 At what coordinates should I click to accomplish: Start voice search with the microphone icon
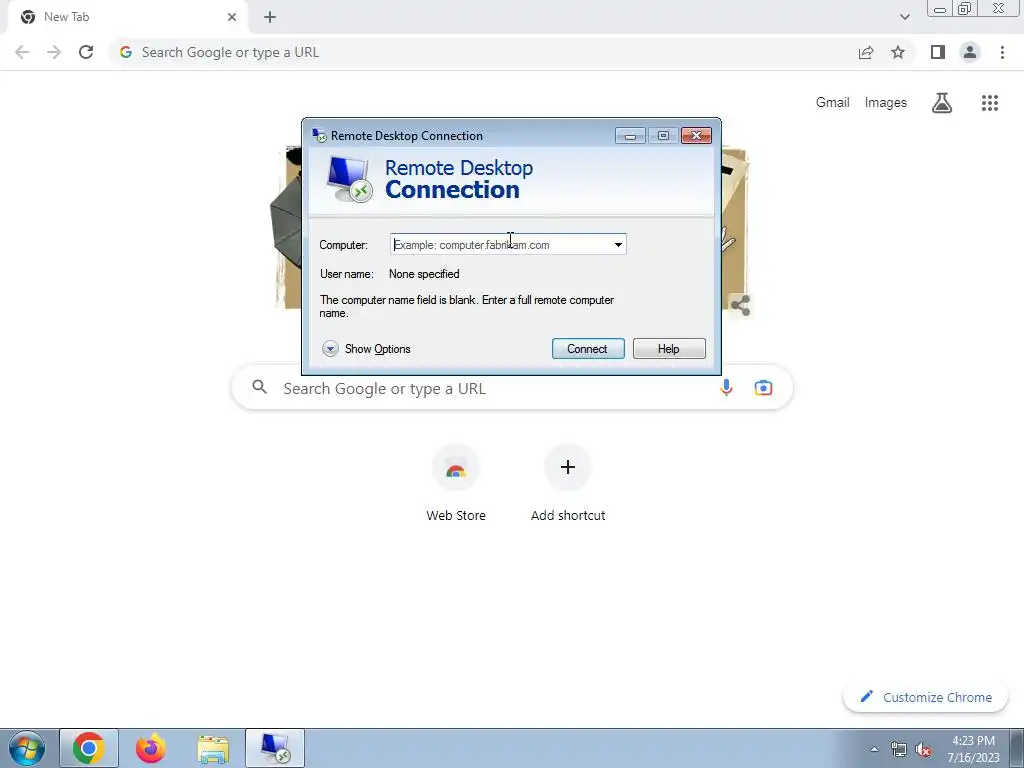click(726, 388)
